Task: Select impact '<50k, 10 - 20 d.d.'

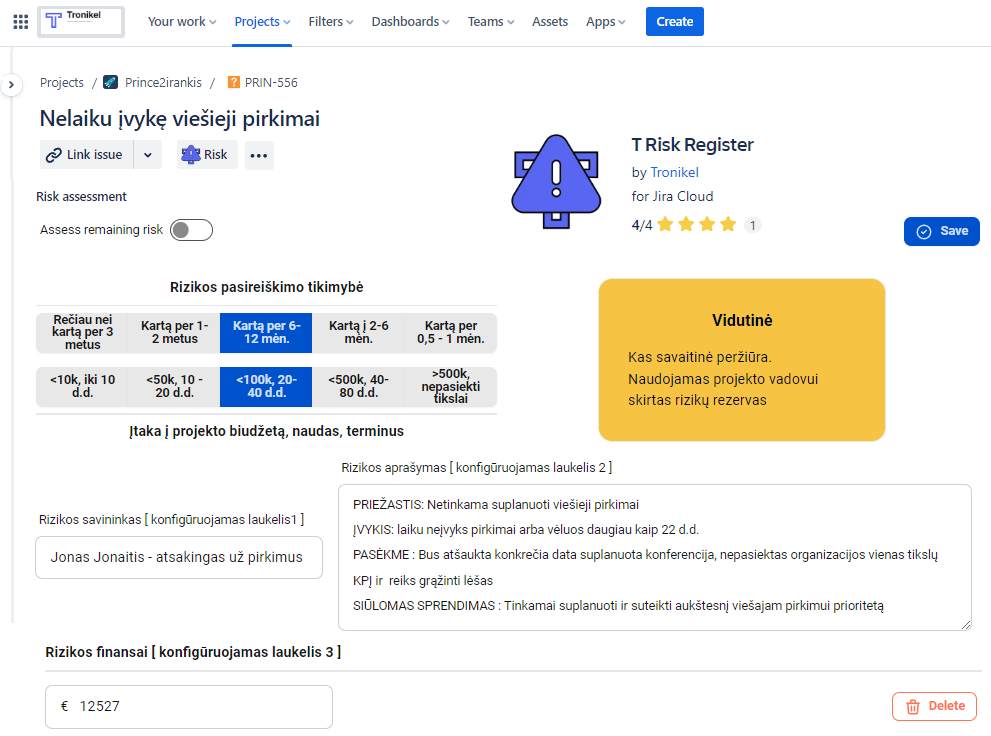Action: (x=174, y=387)
